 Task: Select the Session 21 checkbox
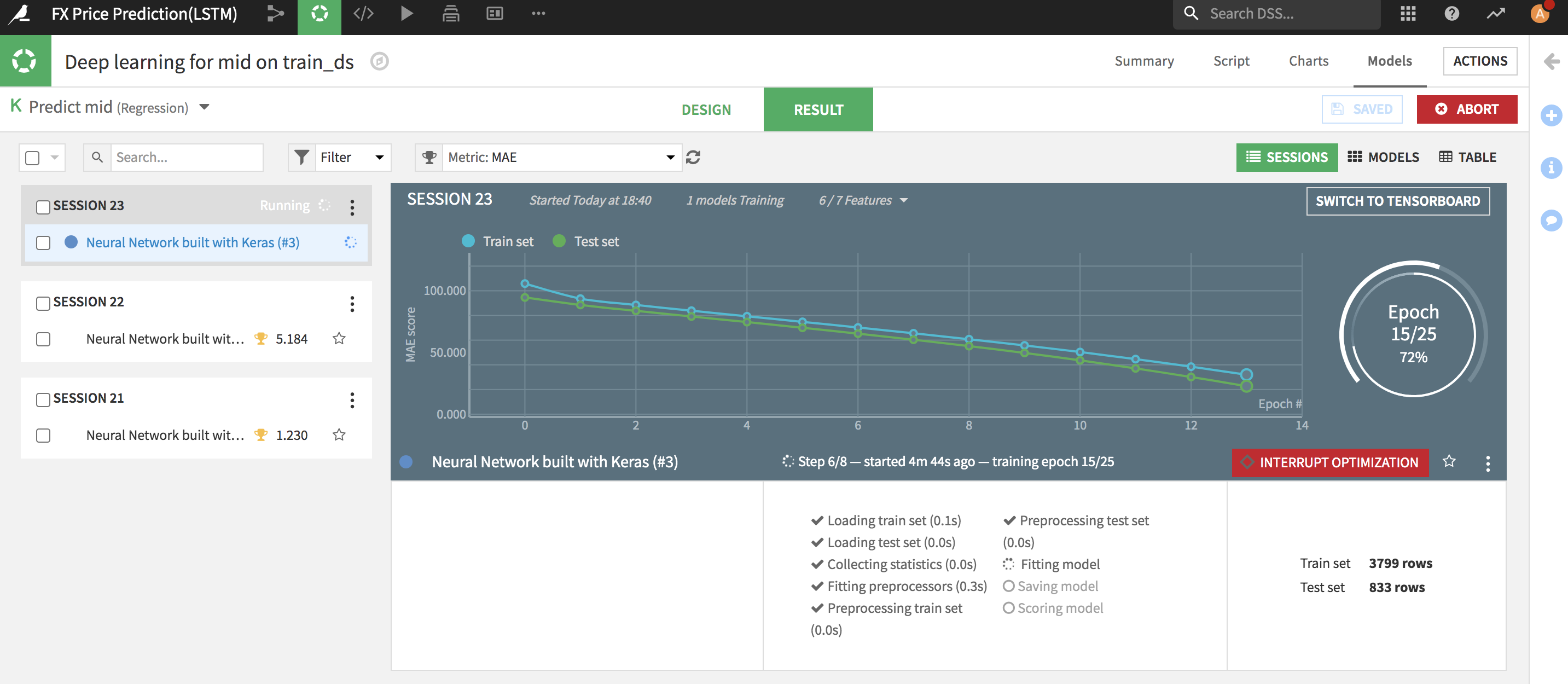pyautogui.click(x=43, y=399)
